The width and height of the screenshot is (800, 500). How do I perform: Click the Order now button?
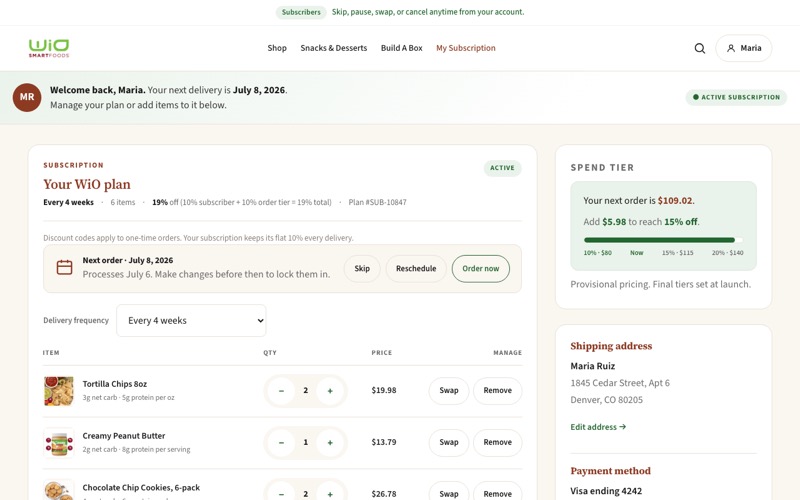481,268
